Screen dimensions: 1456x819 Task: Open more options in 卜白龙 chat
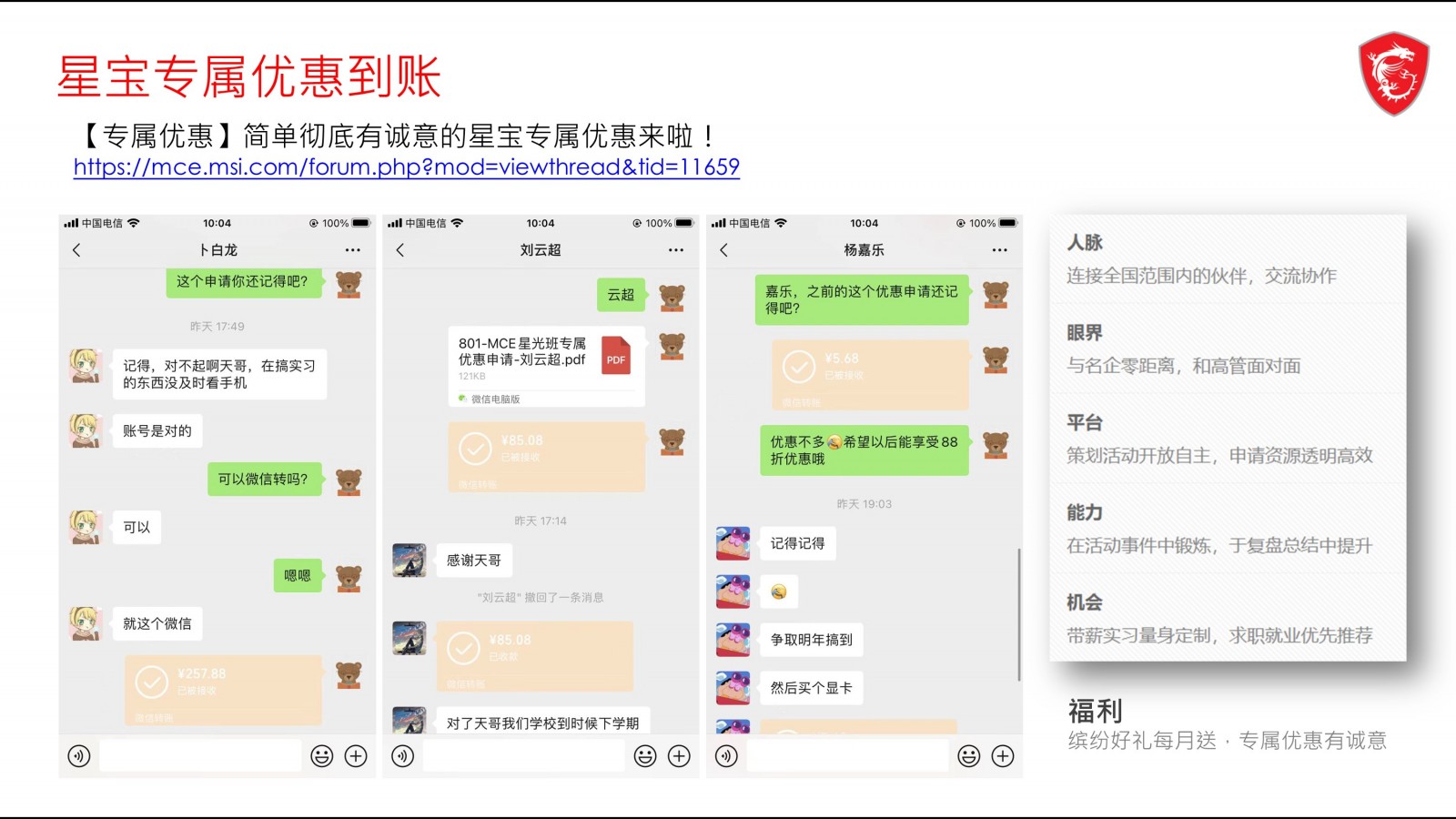tap(352, 250)
